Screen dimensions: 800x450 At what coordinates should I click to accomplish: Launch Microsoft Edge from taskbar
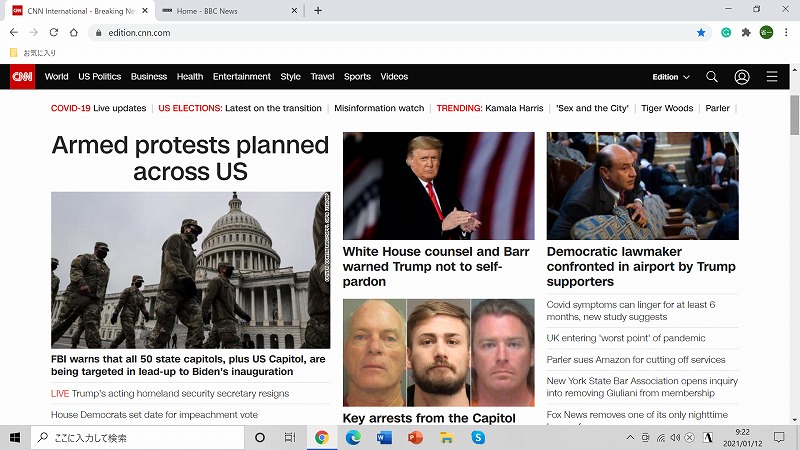coord(353,437)
